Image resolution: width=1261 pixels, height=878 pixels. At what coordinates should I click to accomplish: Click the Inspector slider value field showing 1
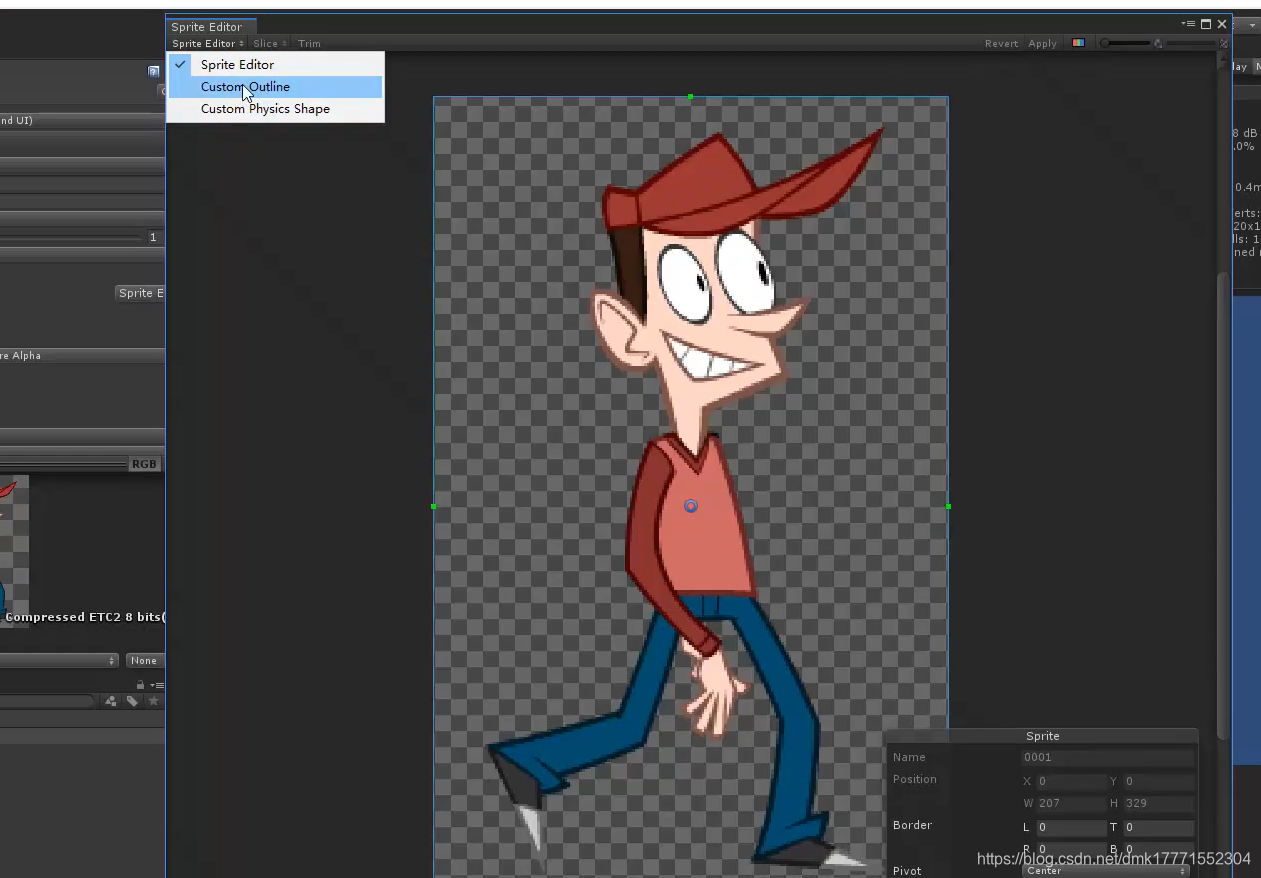pyautogui.click(x=153, y=238)
